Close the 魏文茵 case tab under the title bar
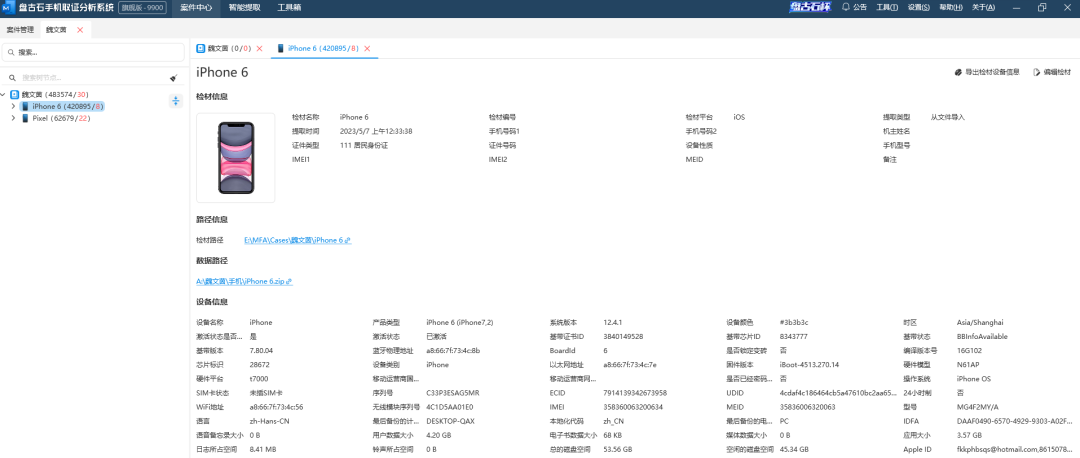This screenshot has width=1080, height=458. [x=80, y=30]
